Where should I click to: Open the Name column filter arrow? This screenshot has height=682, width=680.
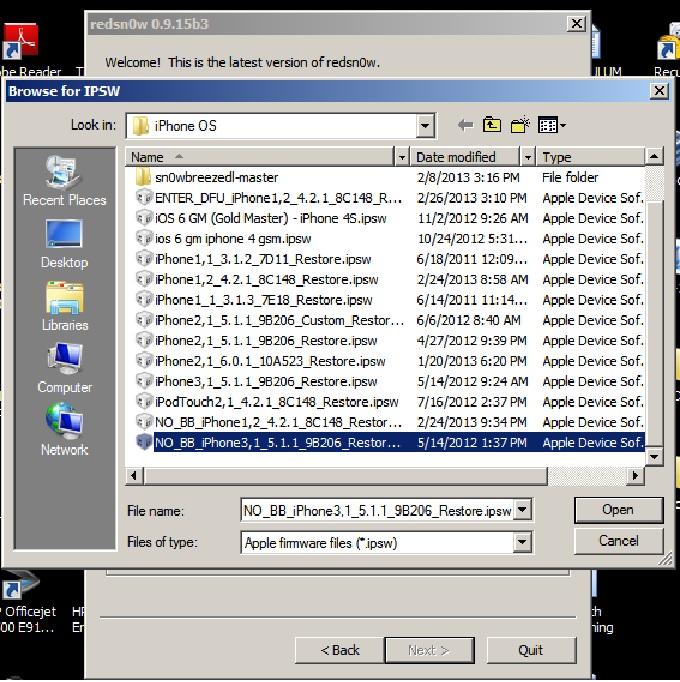click(x=401, y=157)
